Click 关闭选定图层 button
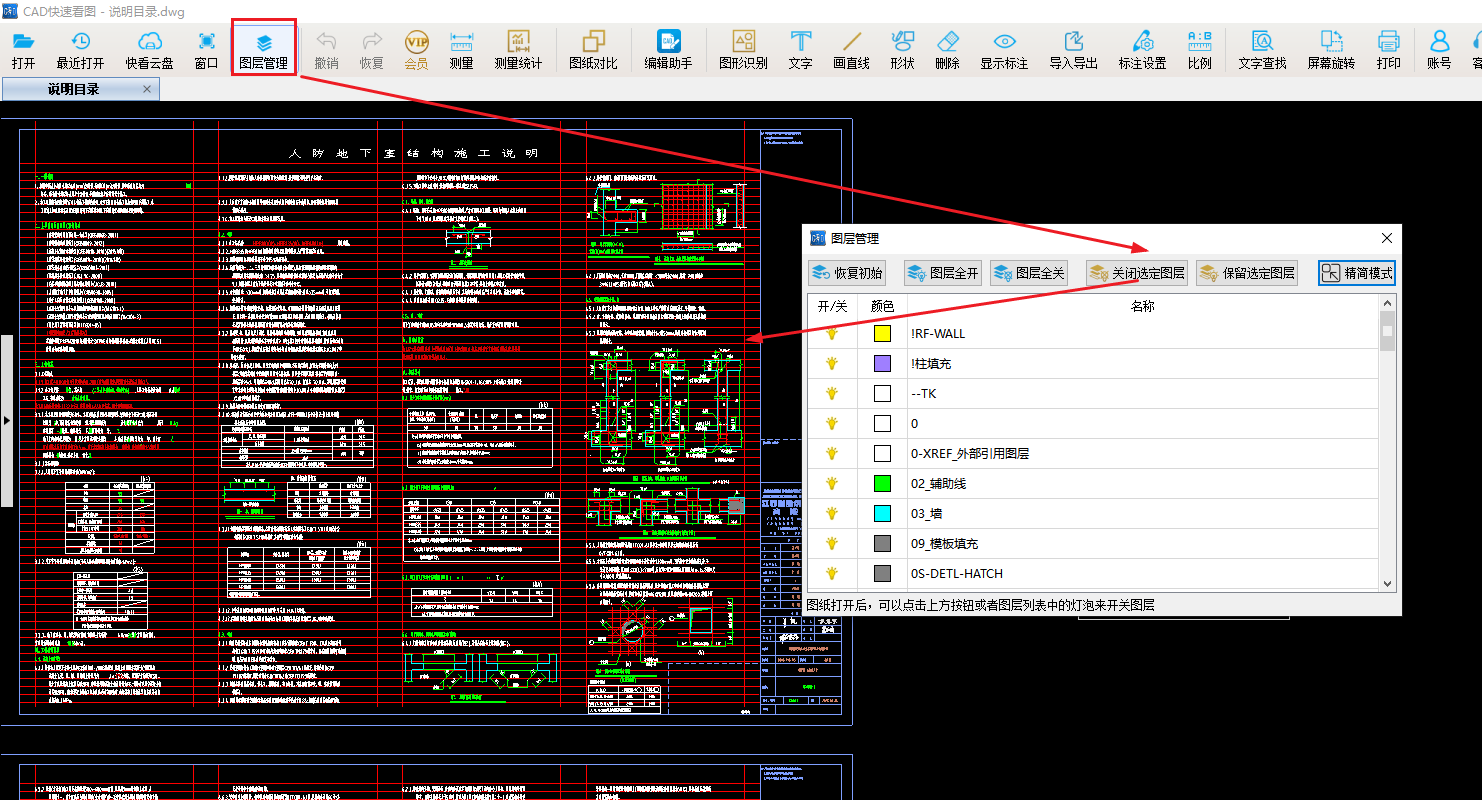Viewport: 1482px width, 800px height. 1137,273
